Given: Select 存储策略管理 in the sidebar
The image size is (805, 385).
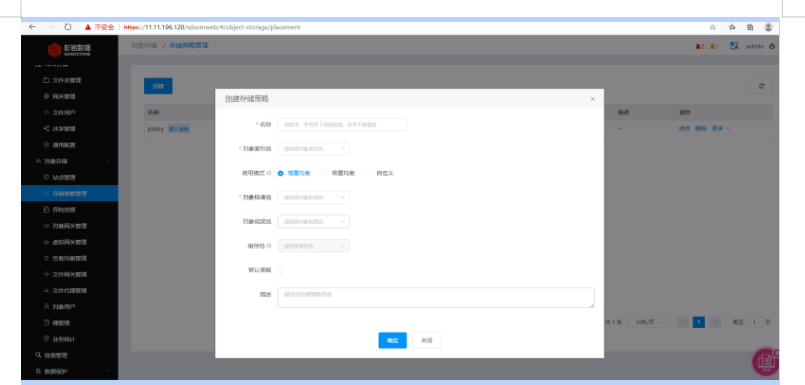Looking at the screenshot, I should click(x=69, y=194).
